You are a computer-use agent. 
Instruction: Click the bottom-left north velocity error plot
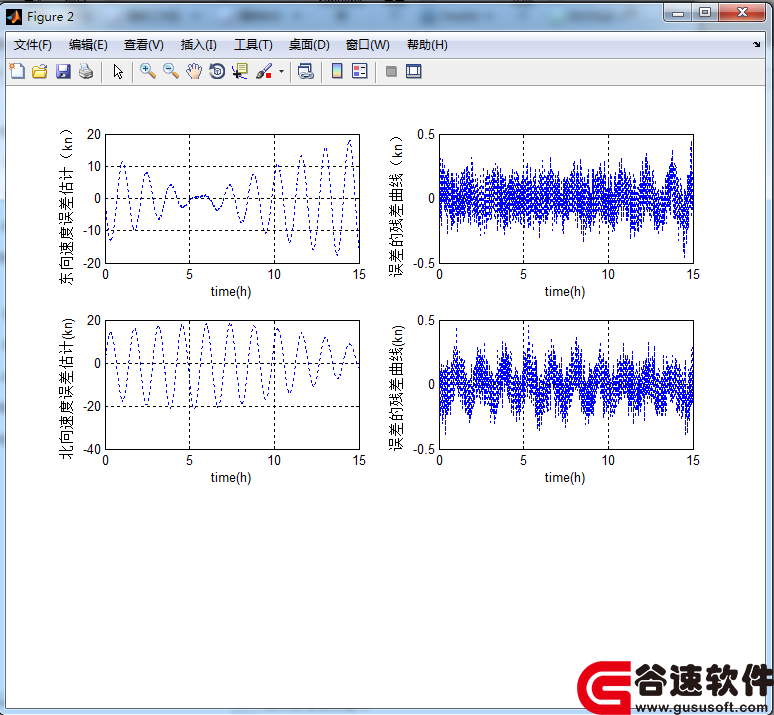click(232, 385)
